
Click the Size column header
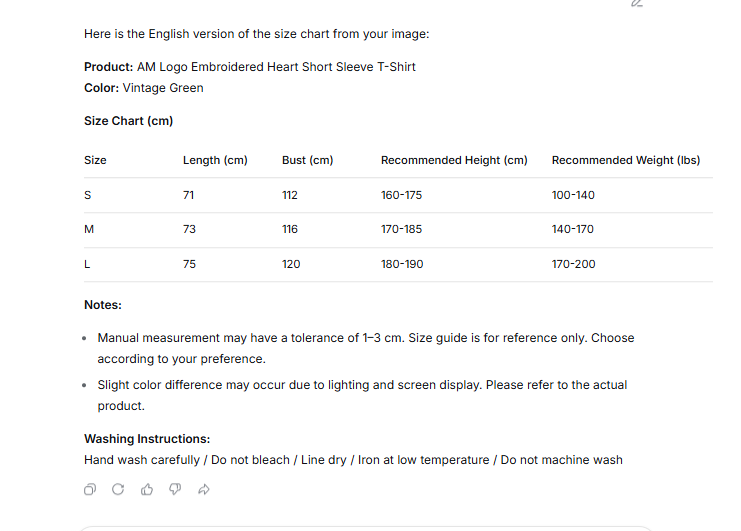[x=95, y=160]
